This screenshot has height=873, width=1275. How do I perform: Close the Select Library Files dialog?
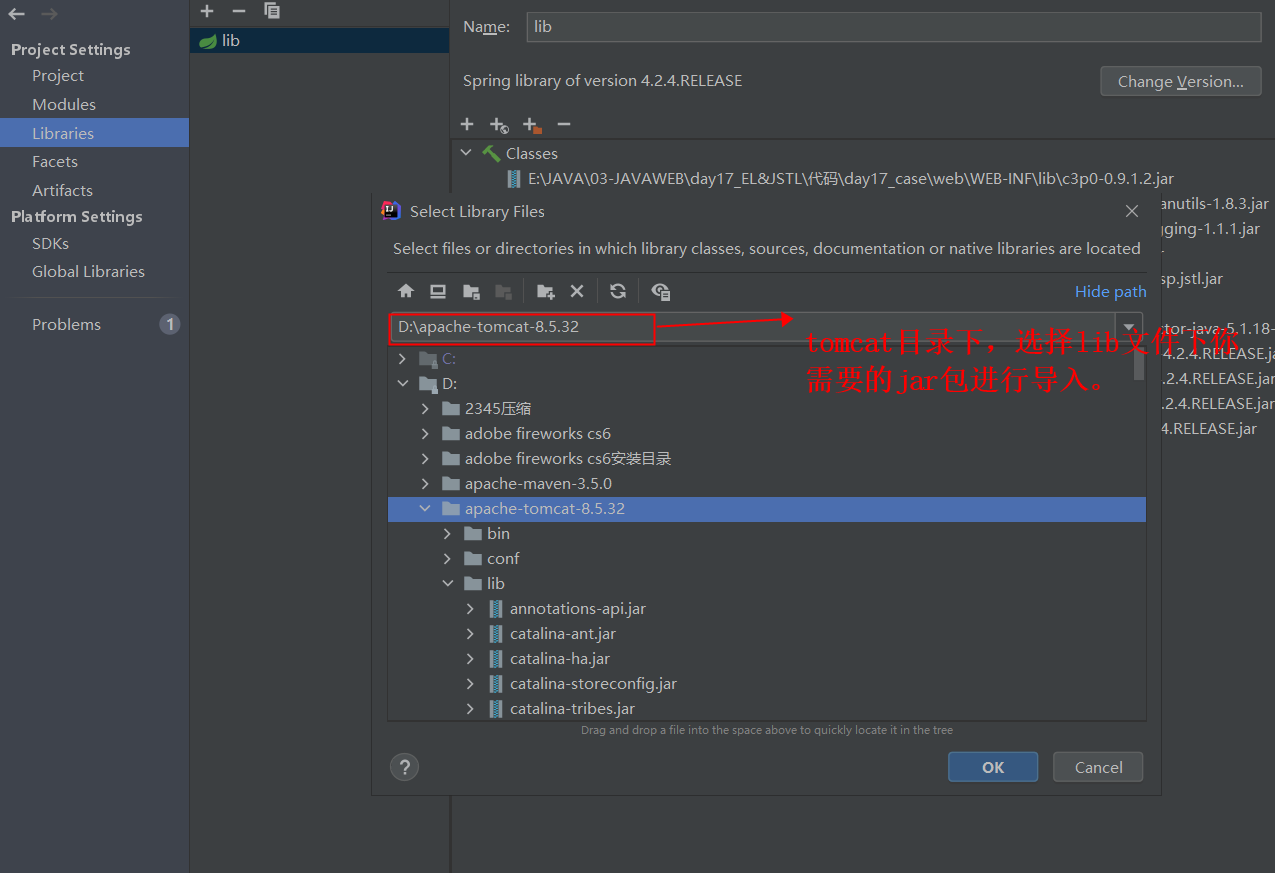tap(1132, 211)
